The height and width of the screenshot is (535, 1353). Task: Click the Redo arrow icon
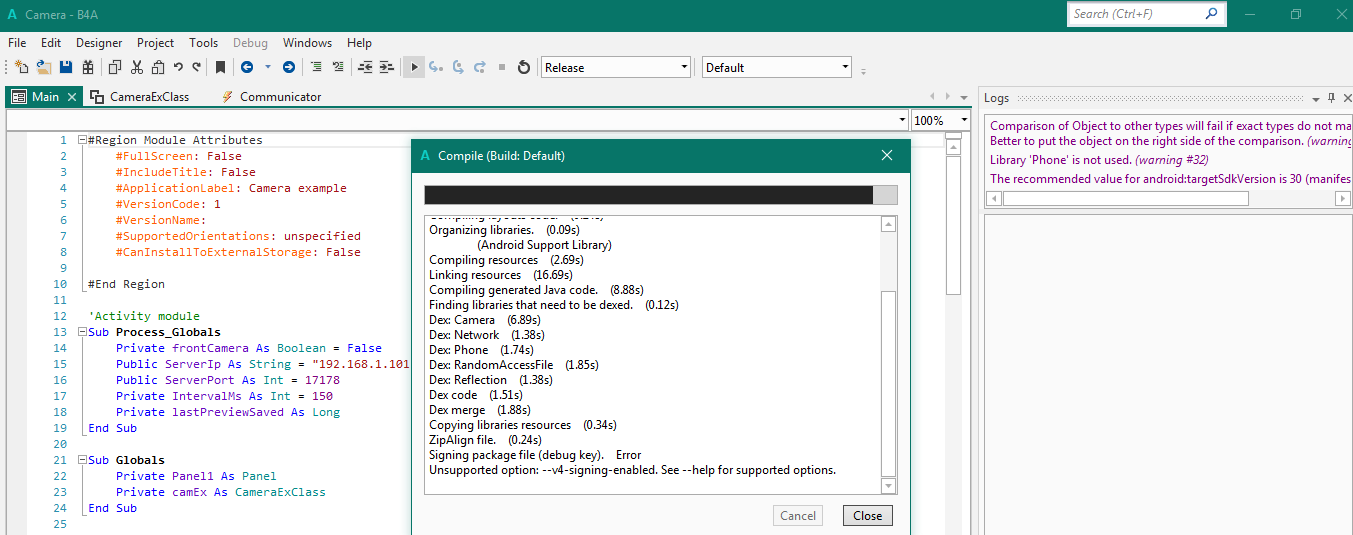click(x=197, y=67)
